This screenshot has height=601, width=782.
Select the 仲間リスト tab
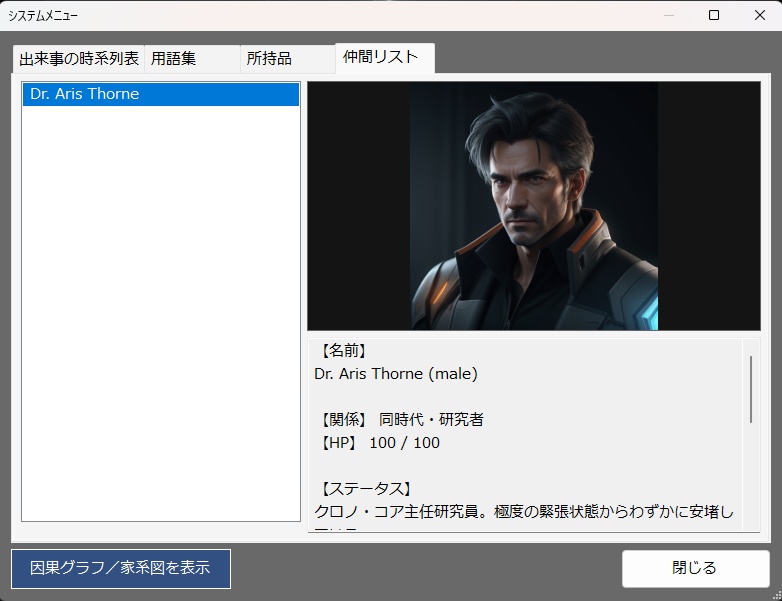click(x=385, y=57)
